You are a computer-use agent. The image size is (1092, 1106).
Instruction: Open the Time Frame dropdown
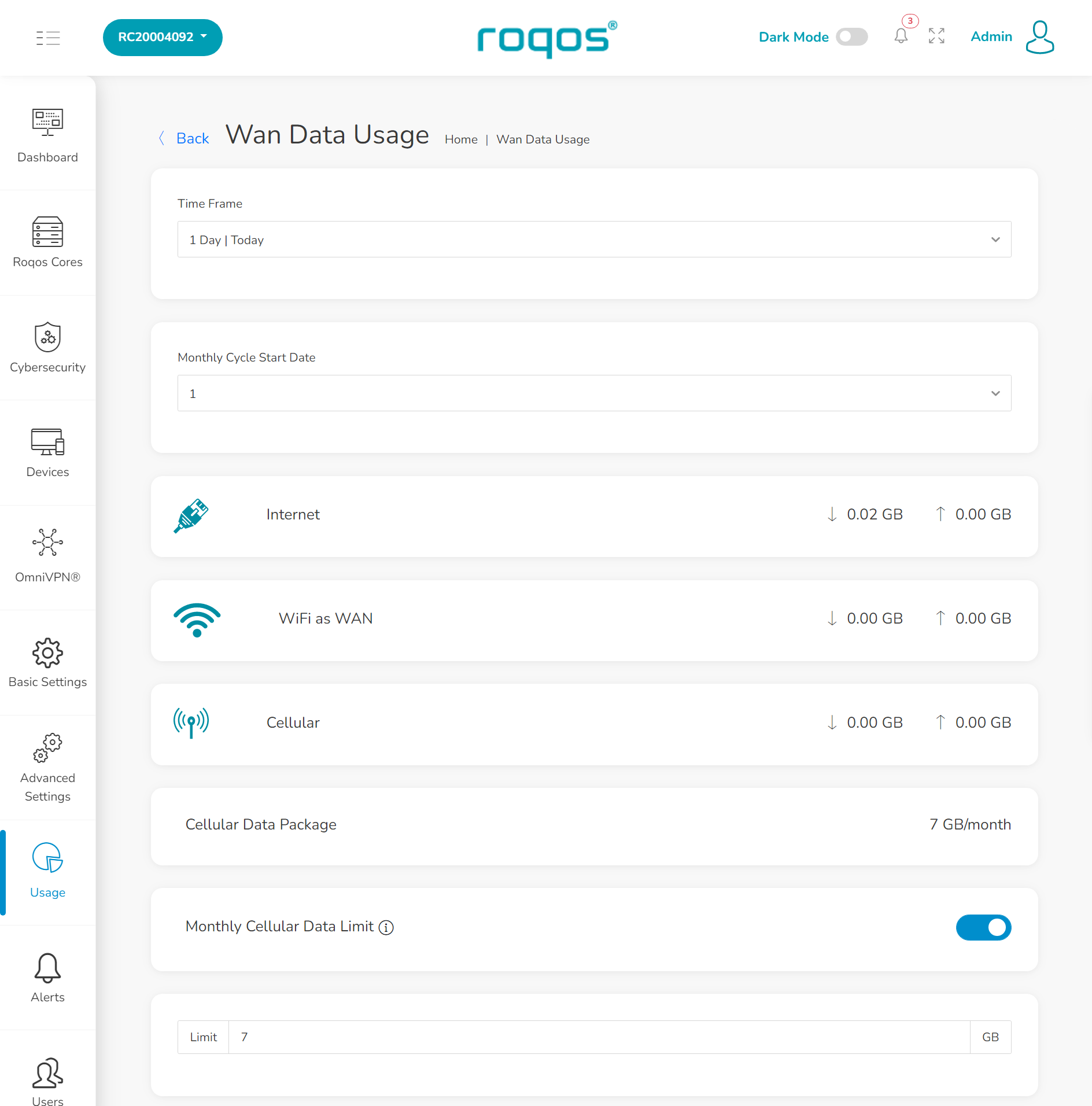[x=594, y=239]
